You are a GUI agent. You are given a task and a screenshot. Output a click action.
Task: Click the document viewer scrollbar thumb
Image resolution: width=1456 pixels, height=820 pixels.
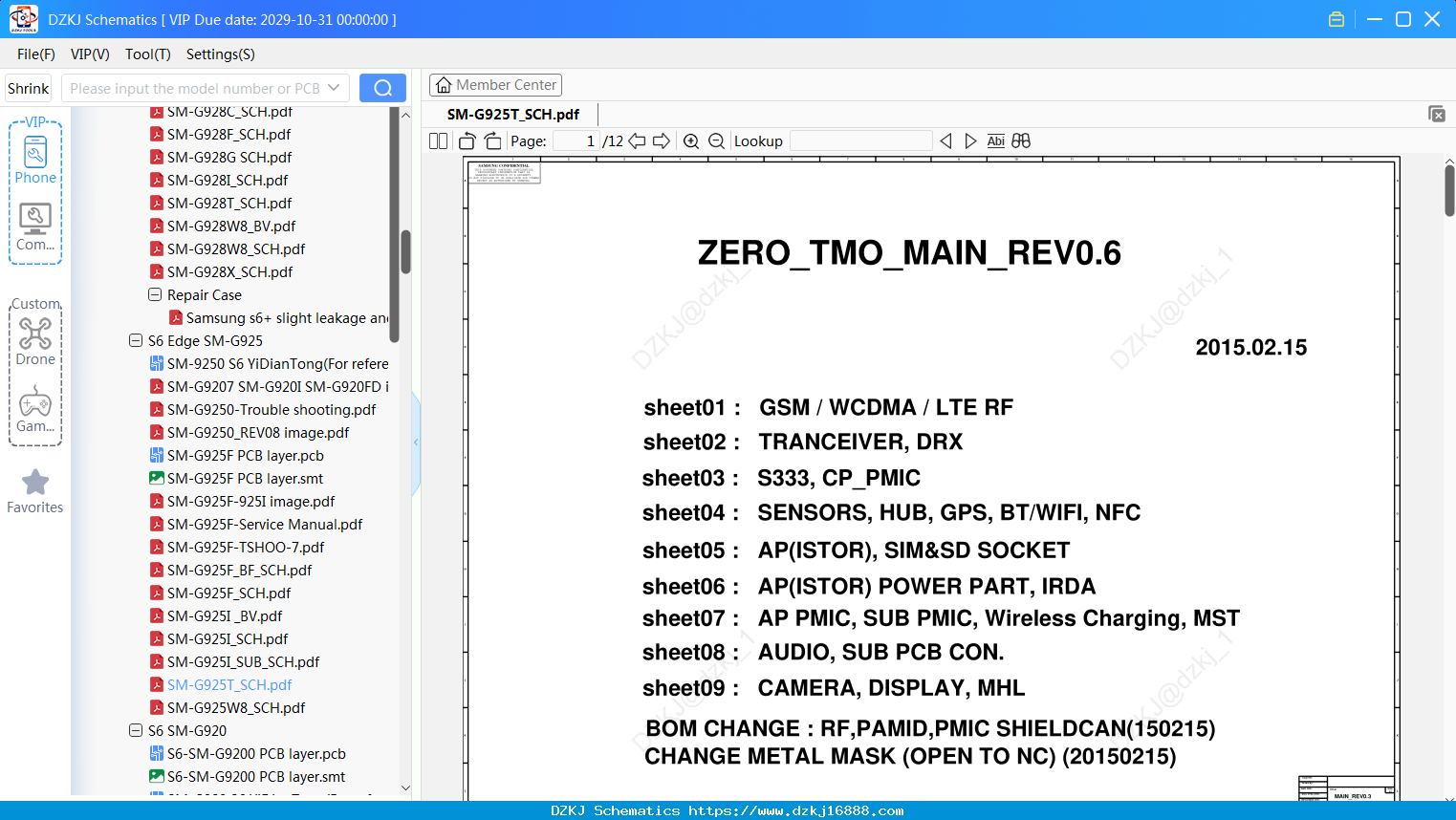coord(1449,190)
